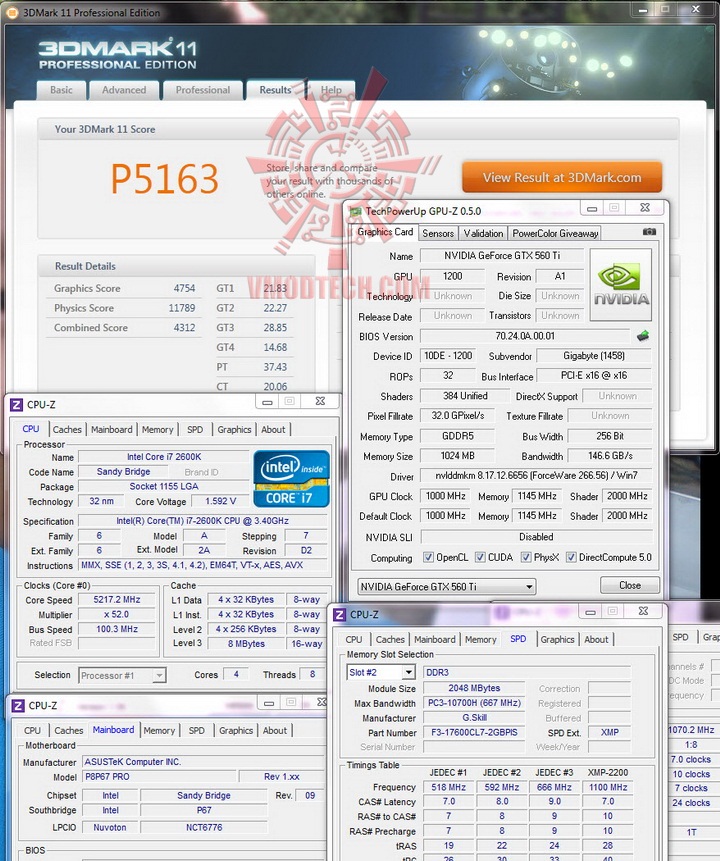Click the CPU-Z app icon in Mainboard window
Image resolution: width=720 pixels, height=861 pixels.
click(18, 706)
